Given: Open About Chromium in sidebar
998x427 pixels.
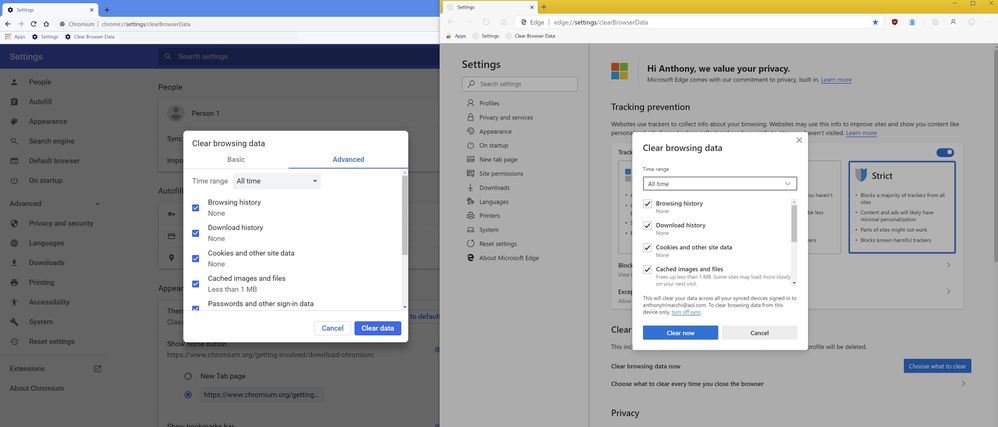Looking at the screenshot, I should 37,388.
